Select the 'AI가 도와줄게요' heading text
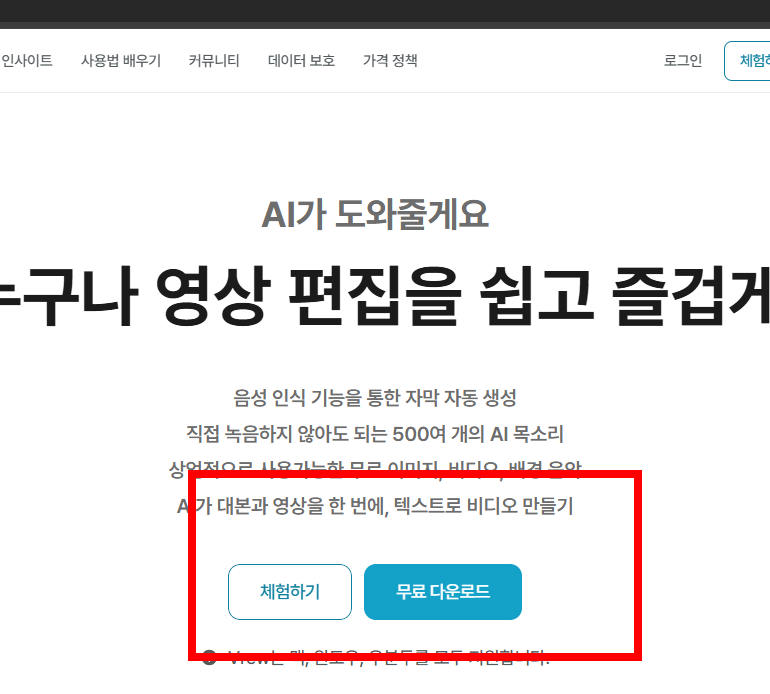The image size is (770, 694). pyautogui.click(x=375, y=215)
